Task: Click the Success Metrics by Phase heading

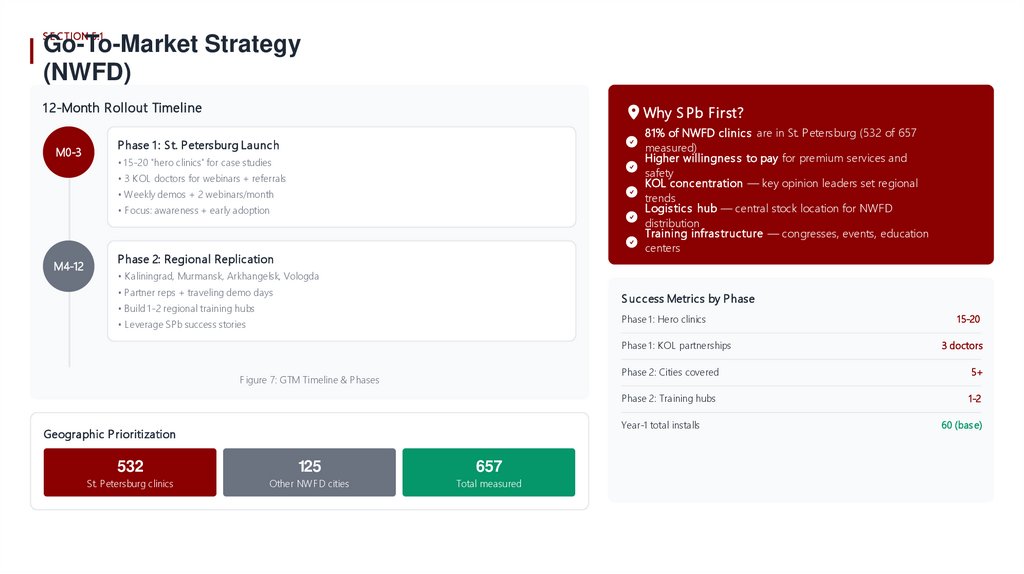Action: [x=688, y=298]
